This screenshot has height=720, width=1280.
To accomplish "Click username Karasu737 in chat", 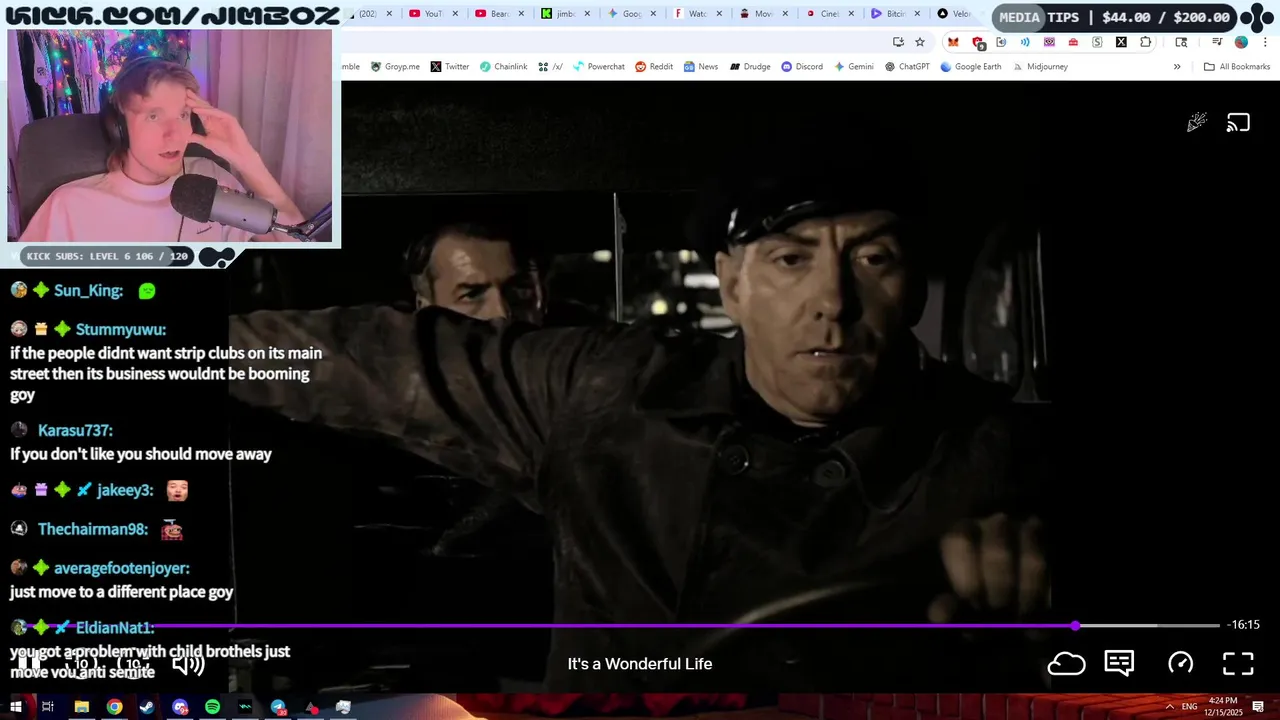I will tap(75, 430).
